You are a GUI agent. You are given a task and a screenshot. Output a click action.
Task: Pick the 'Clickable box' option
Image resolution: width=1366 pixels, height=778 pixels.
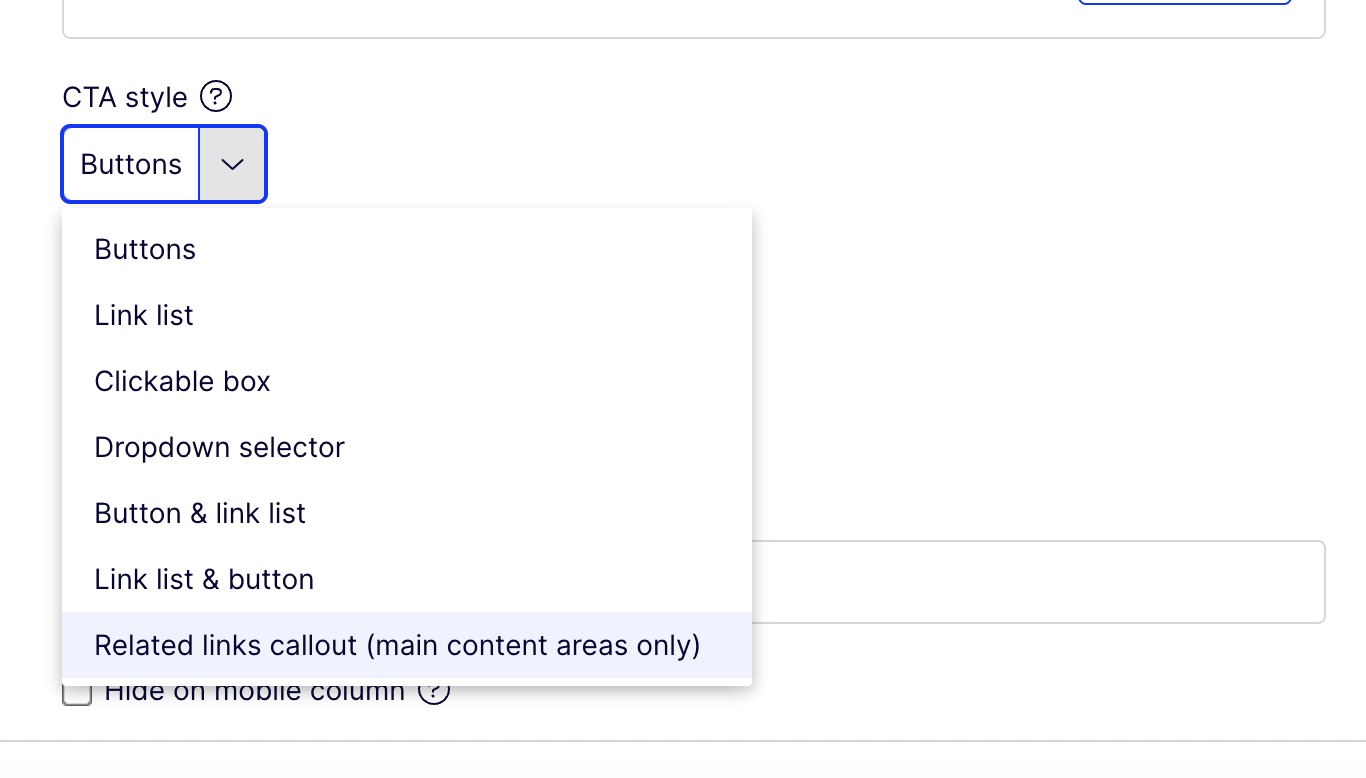point(182,381)
